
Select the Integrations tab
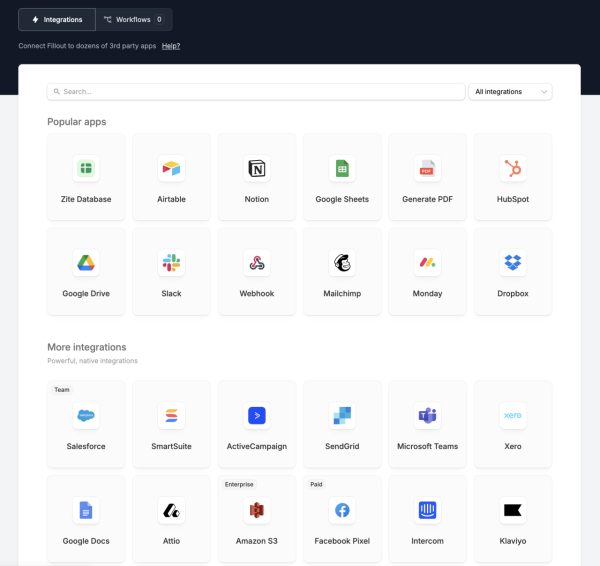pos(57,20)
